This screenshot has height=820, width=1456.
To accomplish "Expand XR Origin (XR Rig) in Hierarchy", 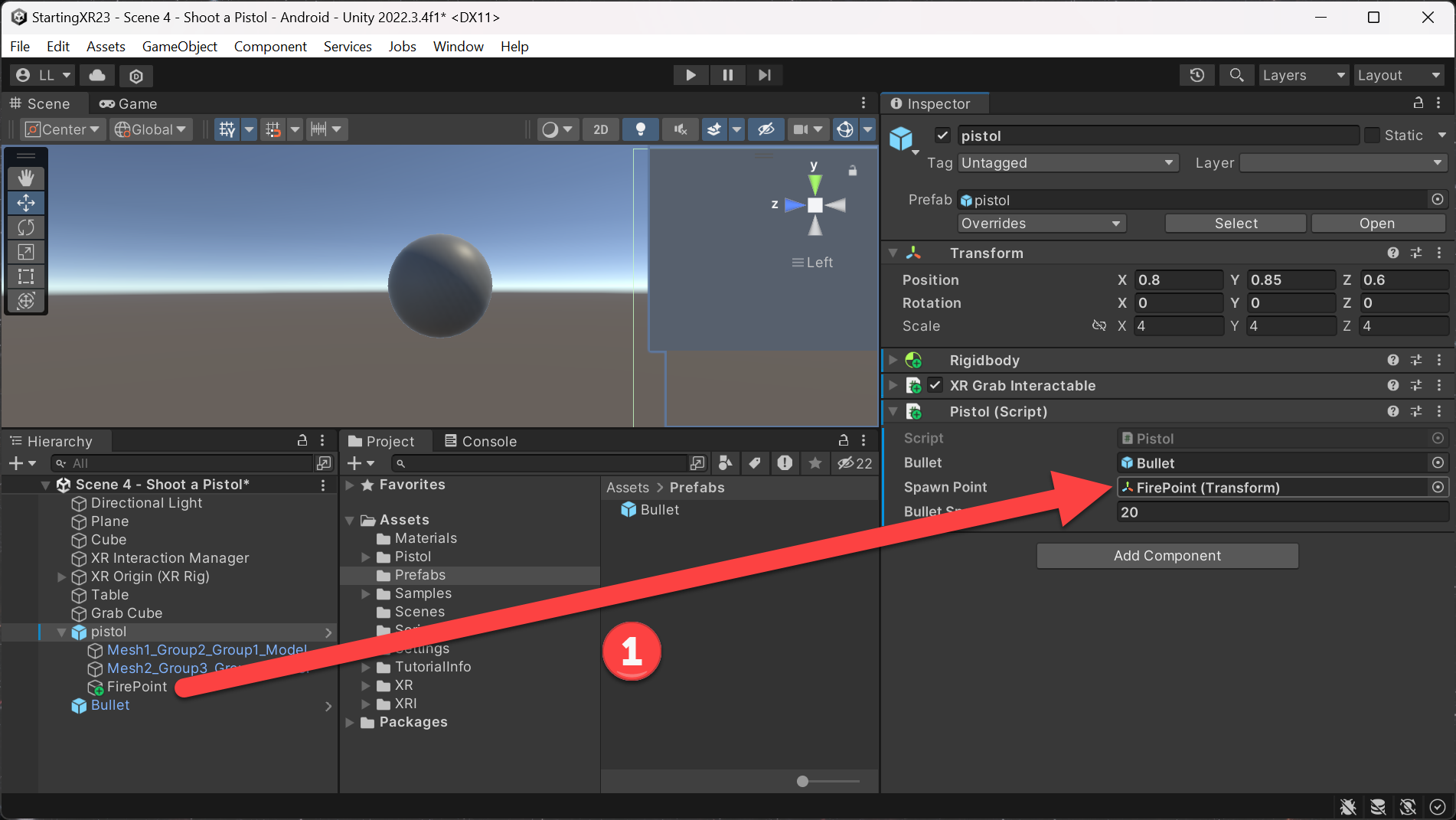I will [x=62, y=577].
